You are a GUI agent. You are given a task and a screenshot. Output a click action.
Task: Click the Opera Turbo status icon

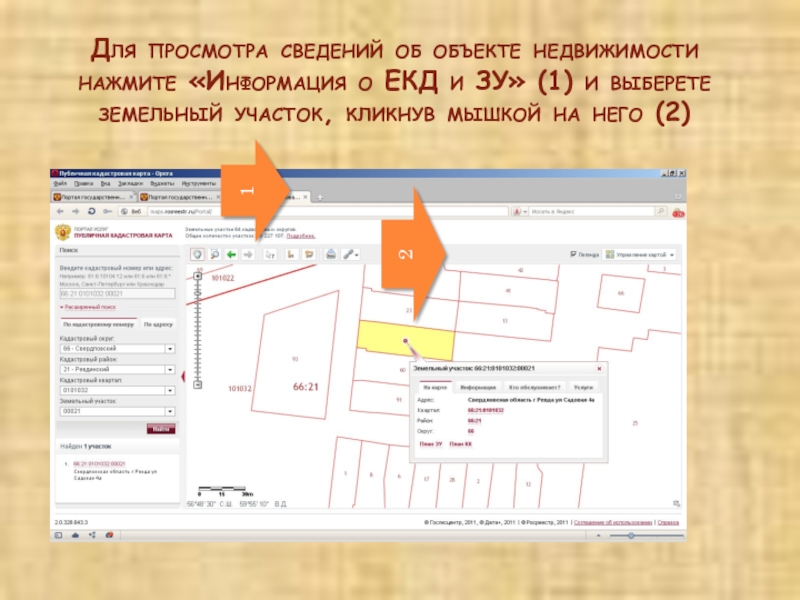coord(109,535)
